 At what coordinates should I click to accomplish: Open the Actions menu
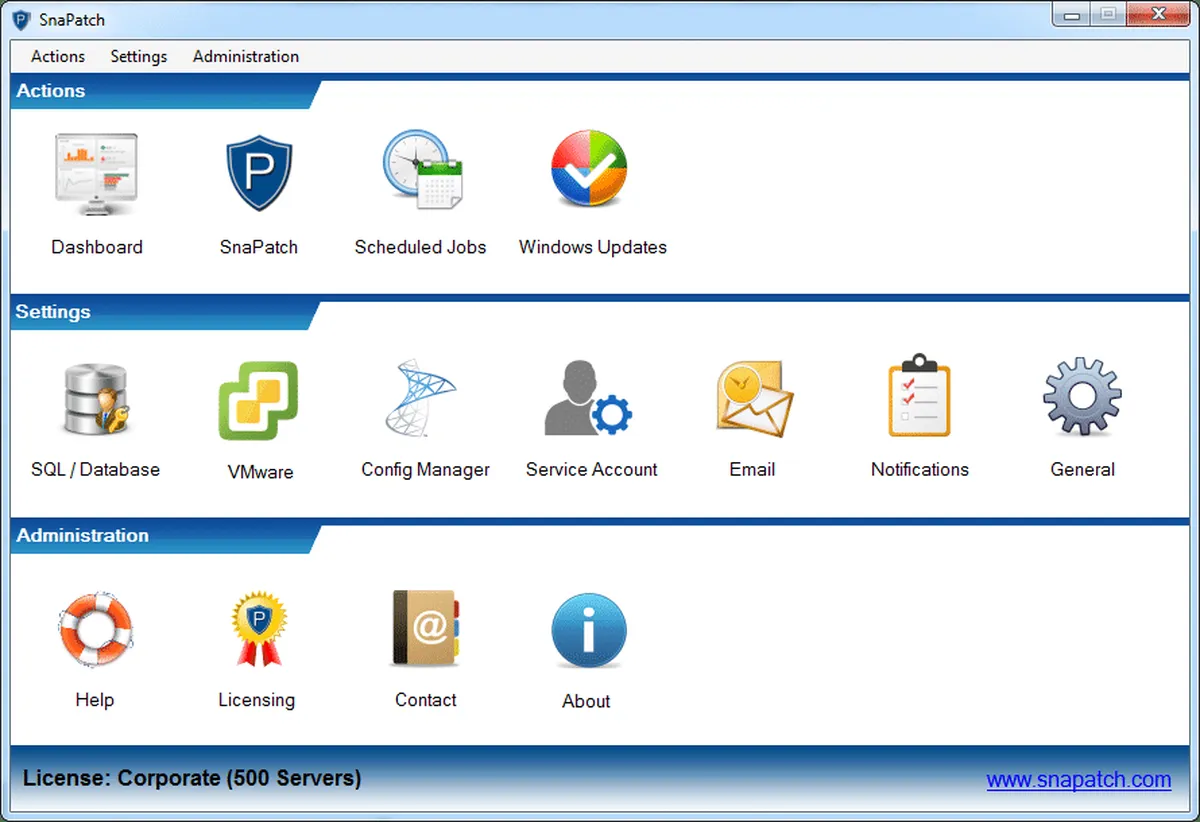(x=58, y=57)
